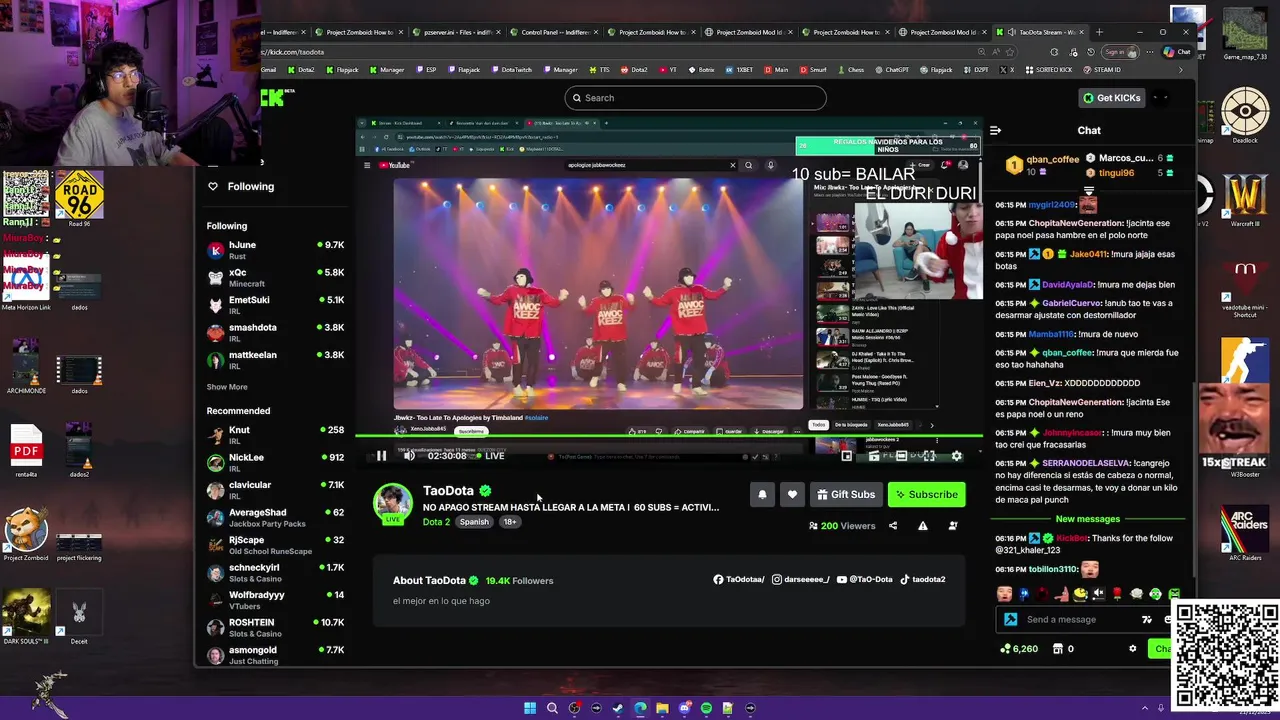Viewport: 1280px width, 720px height.
Task: Click the green Subscribe button
Action: pos(926,494)
